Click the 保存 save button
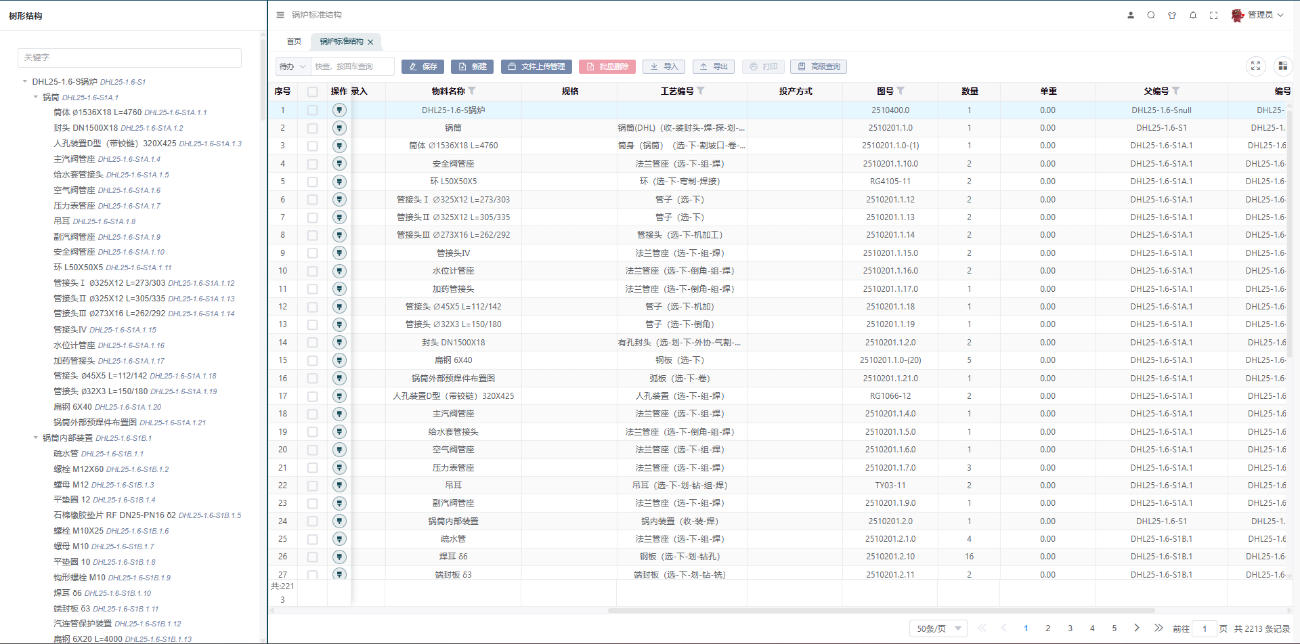The width and height of the screenshot is (1300, 644). coord(423,66)
